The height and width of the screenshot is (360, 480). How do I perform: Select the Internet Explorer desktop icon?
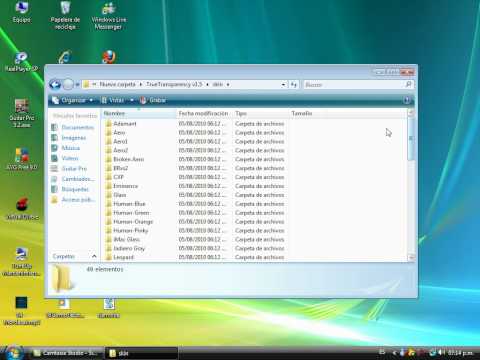pos(65,57)
